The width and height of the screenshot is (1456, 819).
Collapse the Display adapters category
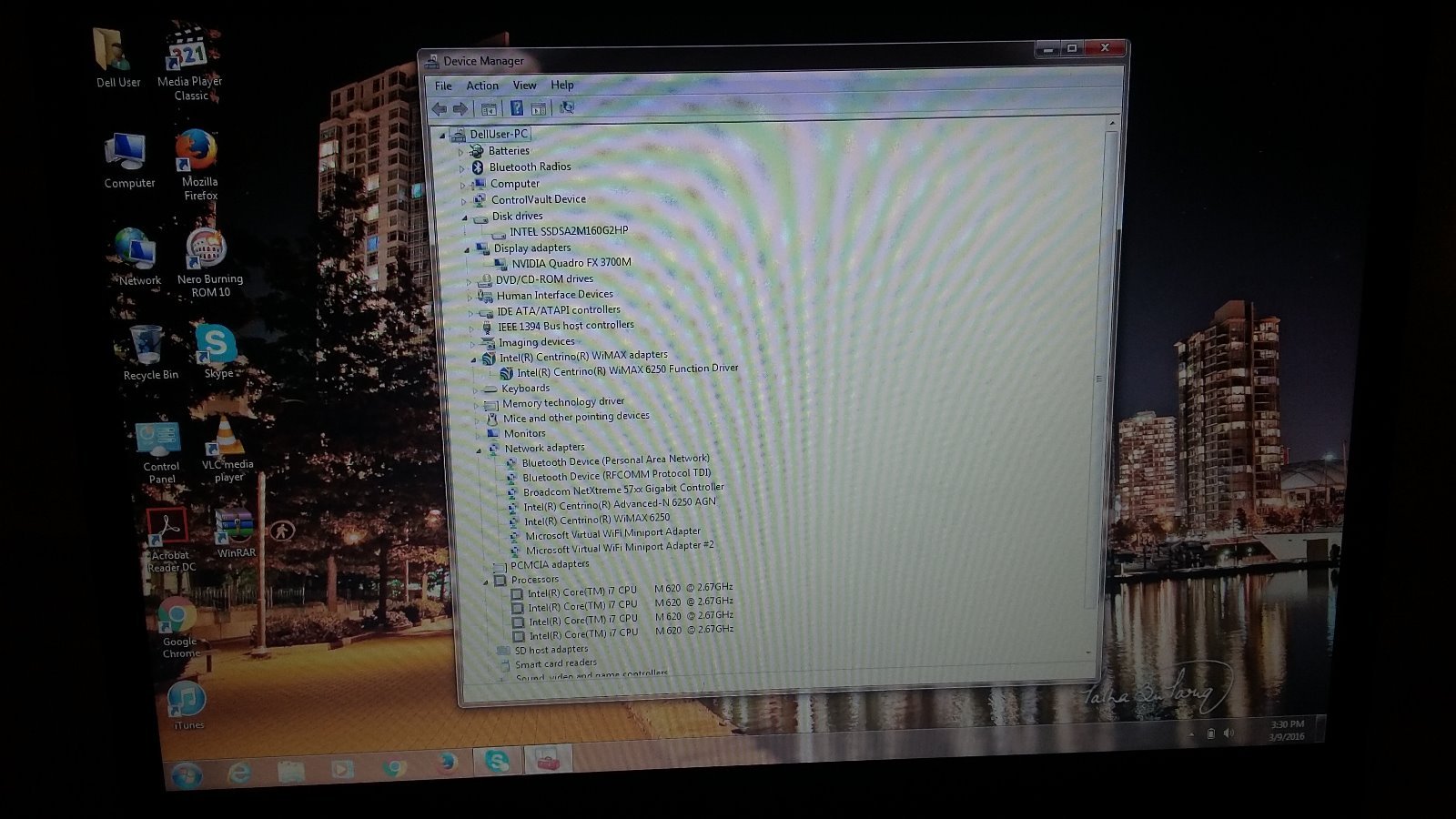tap(467, 249)
